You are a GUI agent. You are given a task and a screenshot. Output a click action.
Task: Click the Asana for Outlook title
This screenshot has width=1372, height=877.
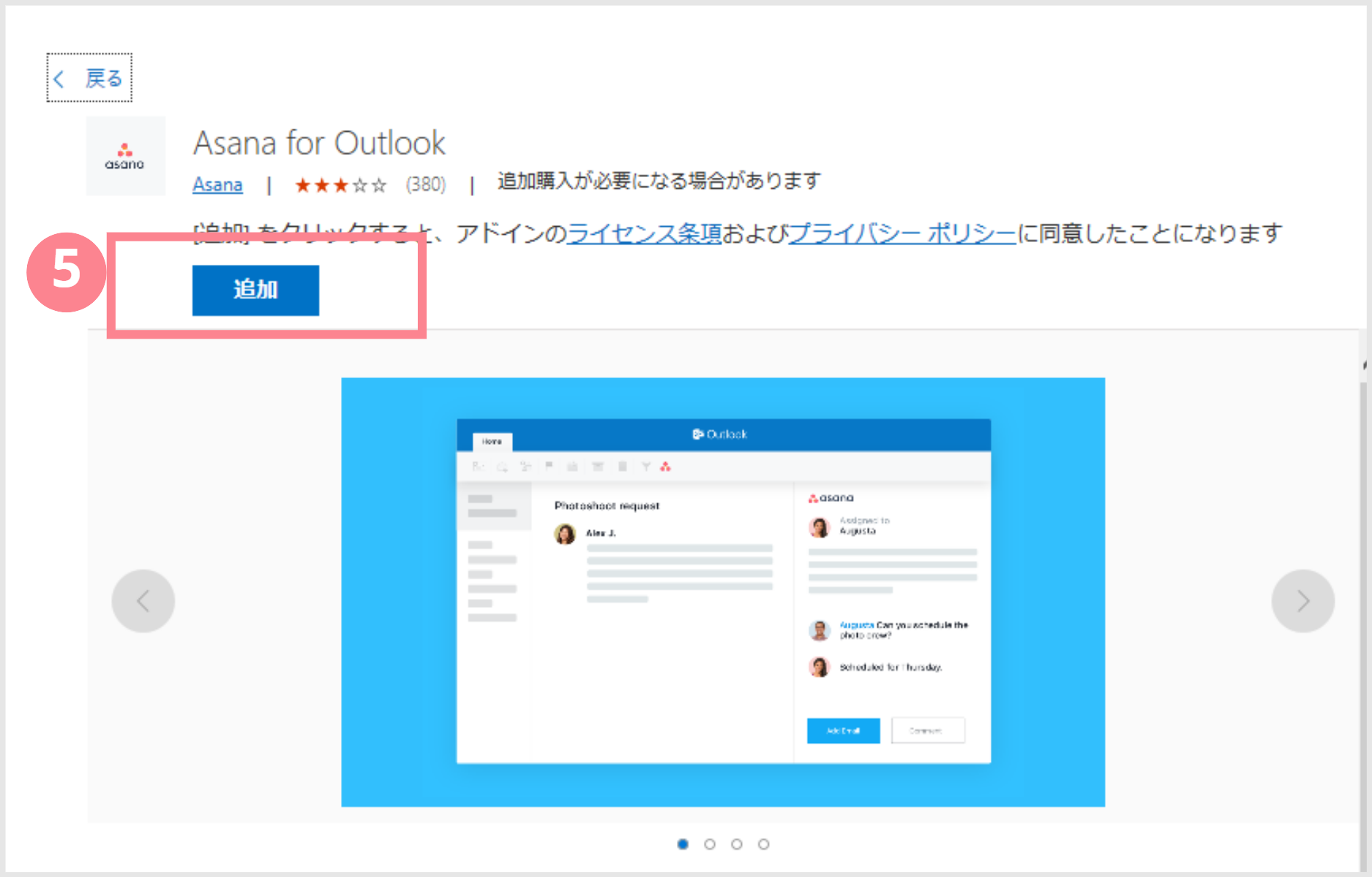pyautogui.click(x=319, y=143)
